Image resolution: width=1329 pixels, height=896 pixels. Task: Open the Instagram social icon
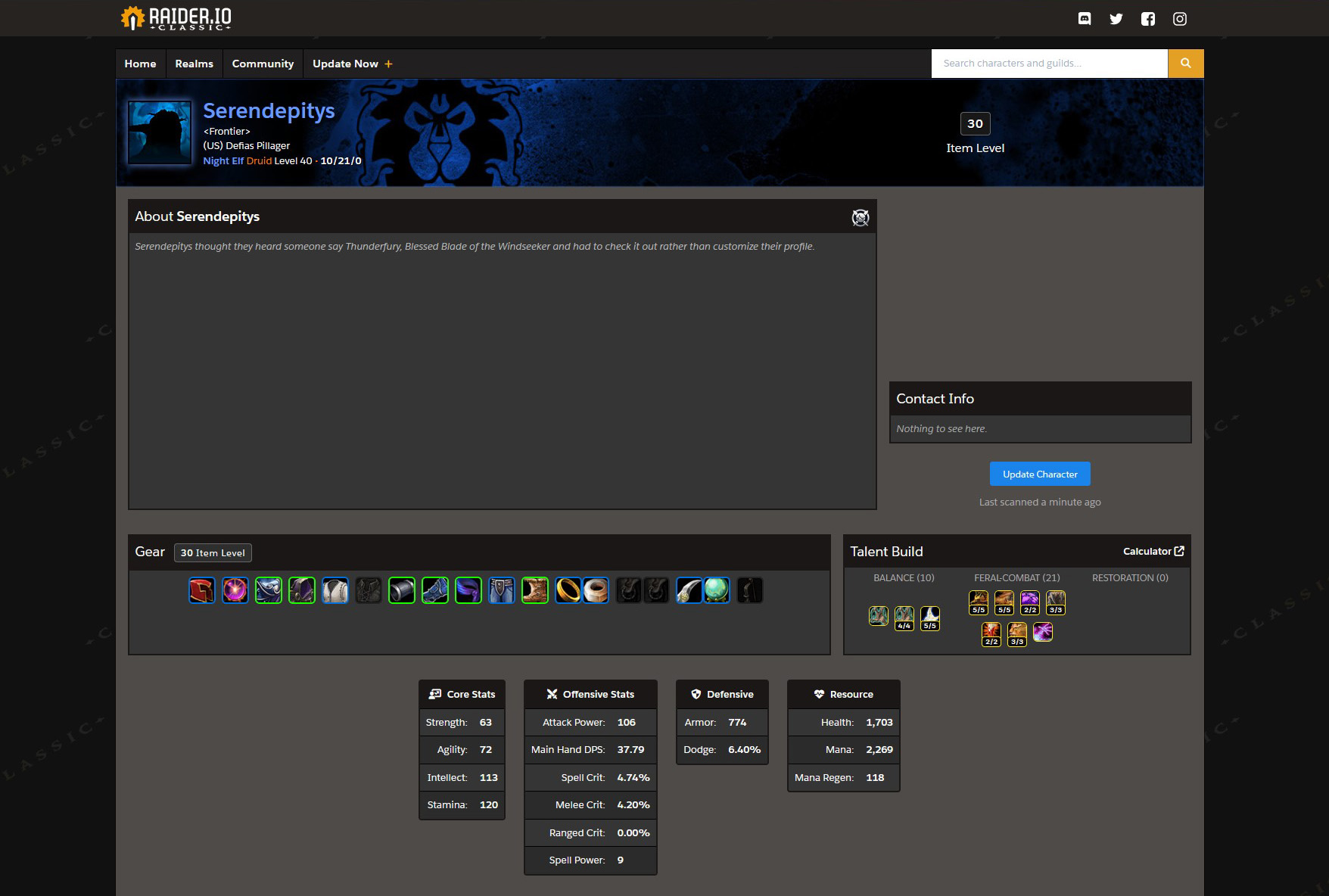point(1180,19)
